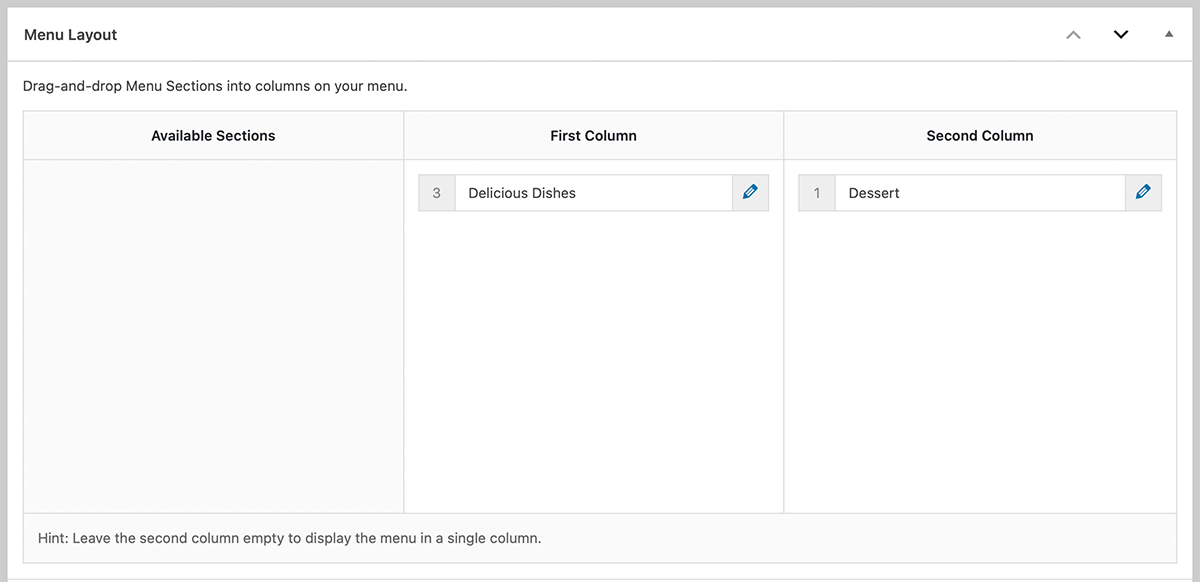Screen dimensions: 1200x582
Task: Select the Delicious Dishes section item
Action: pyautogui.click(x=593, y=193)
